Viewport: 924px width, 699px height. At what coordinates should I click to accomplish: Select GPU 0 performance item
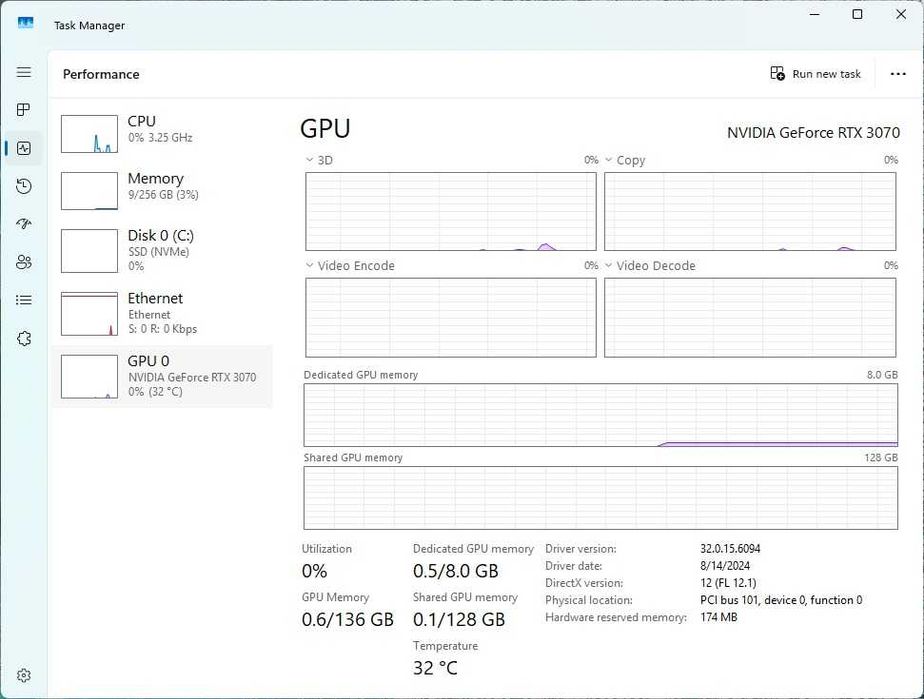tap(162, 376)
